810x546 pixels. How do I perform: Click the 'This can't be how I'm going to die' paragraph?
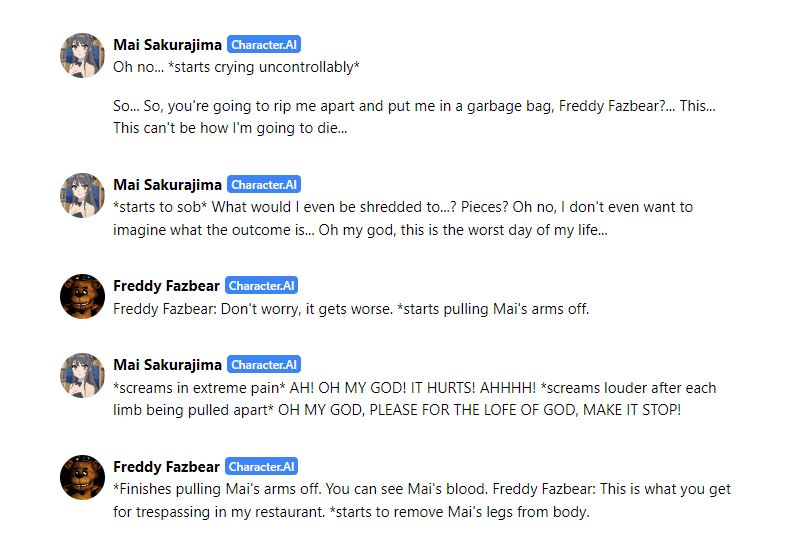click(x=414, y=117)
